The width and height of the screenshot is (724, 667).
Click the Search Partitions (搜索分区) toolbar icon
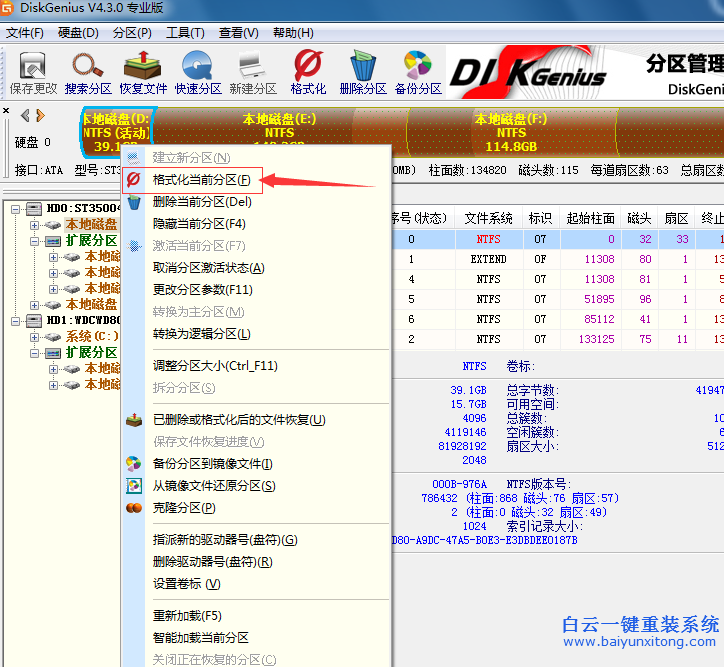pyautogui.click(x=88, y=72)
